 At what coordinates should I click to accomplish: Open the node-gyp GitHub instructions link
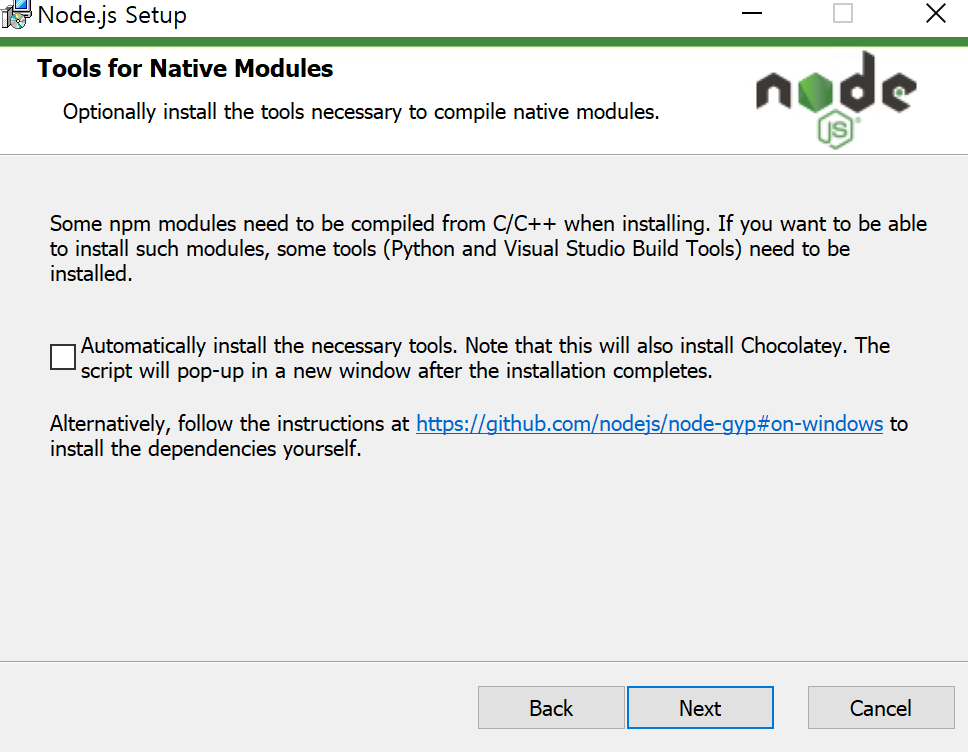649,424
